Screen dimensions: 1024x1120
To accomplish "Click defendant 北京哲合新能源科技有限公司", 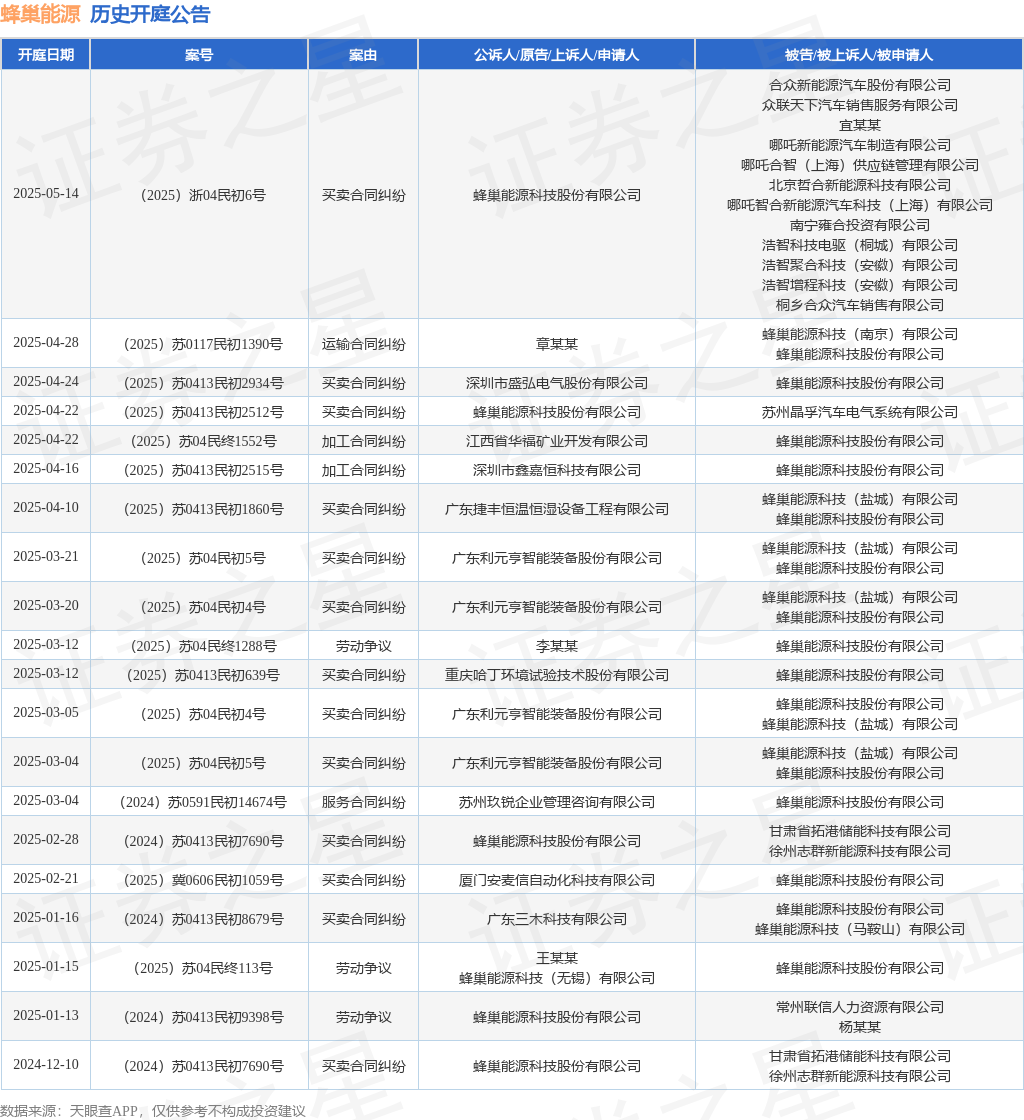I will tap(860, 185).
